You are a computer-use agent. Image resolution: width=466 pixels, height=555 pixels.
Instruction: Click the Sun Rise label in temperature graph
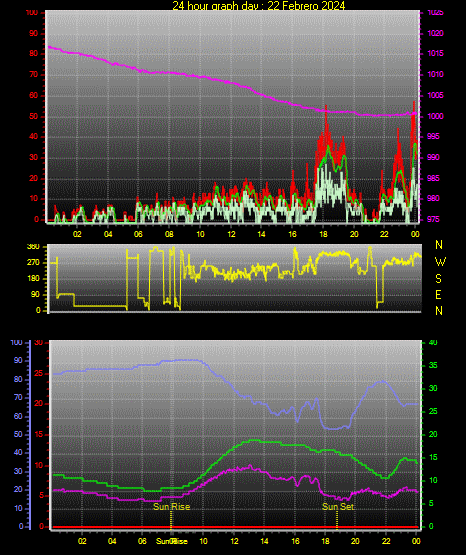pos(172,507)
